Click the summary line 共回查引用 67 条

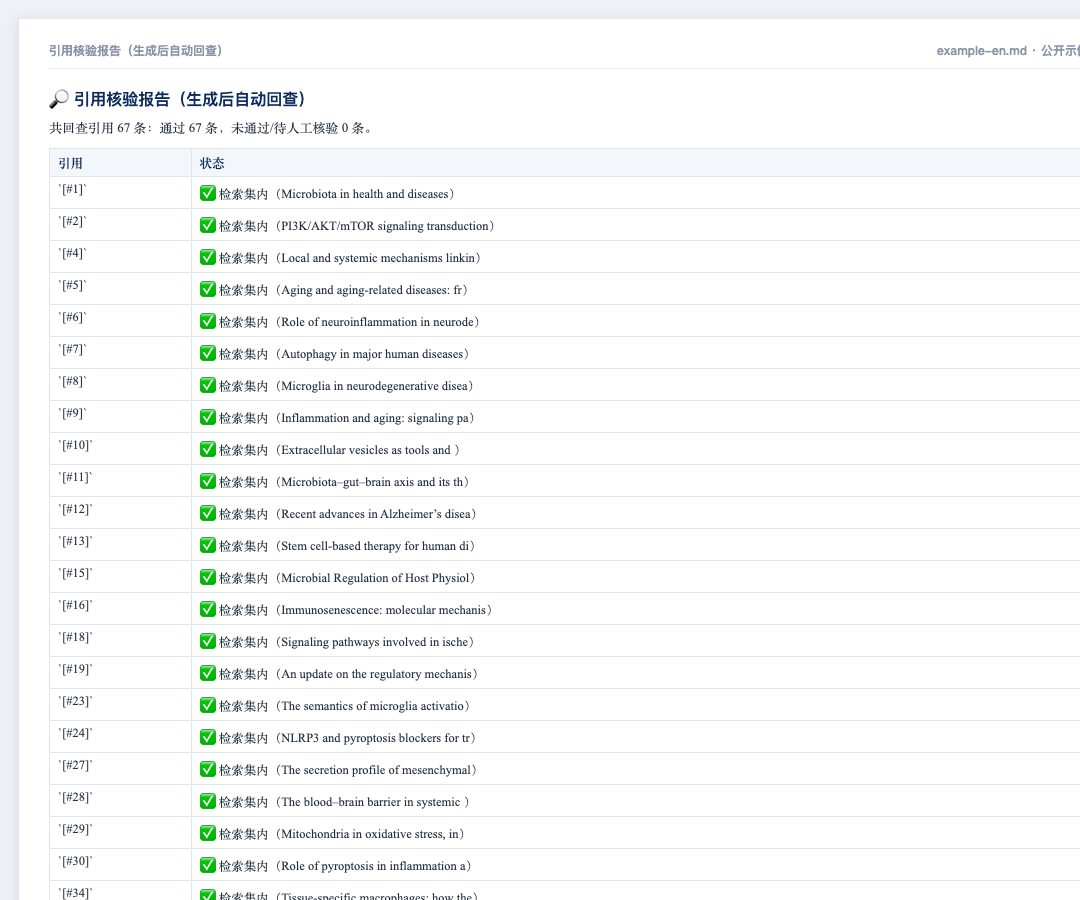[x=211, y=128]
